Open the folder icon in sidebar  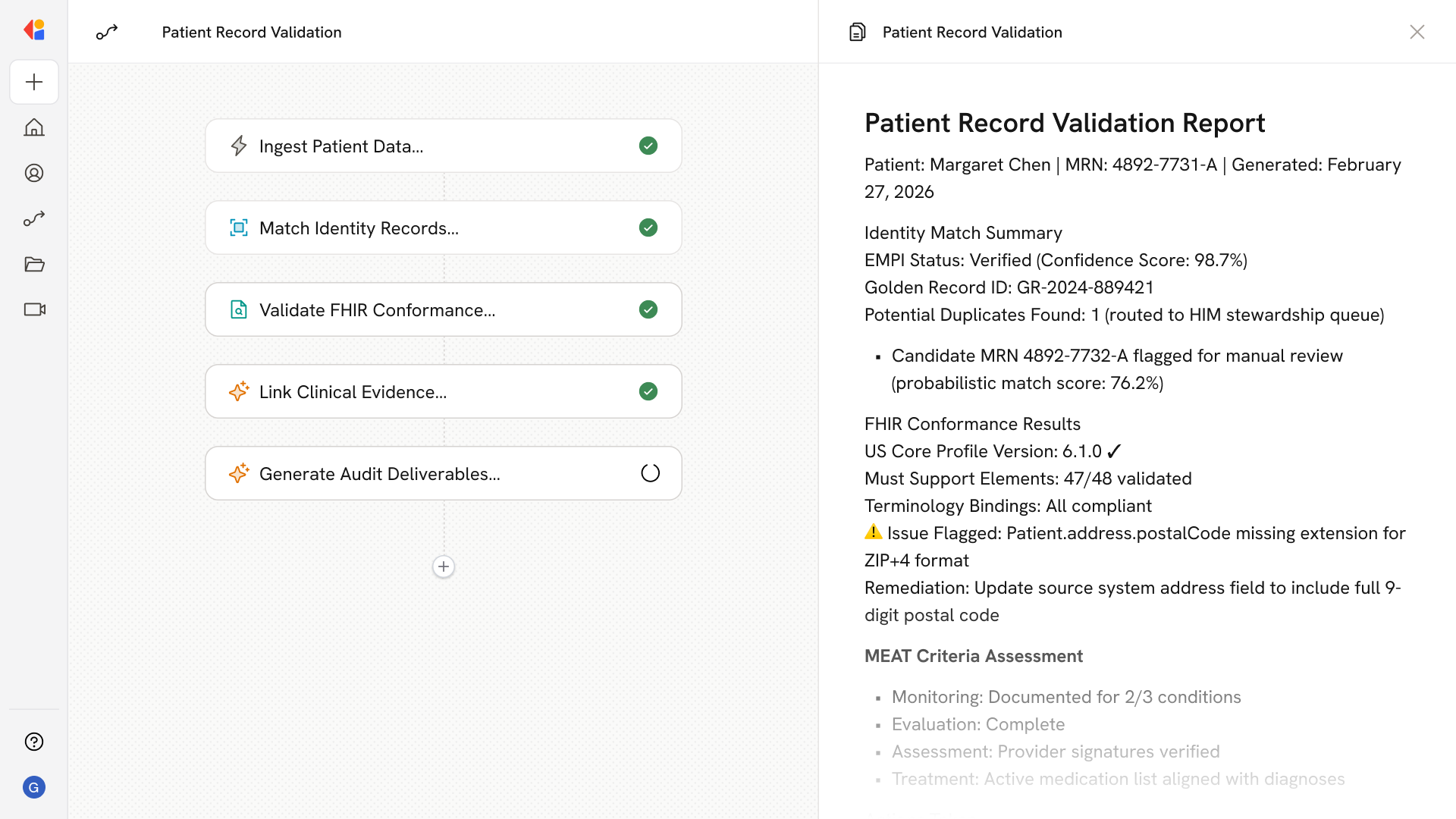[34, 264]
